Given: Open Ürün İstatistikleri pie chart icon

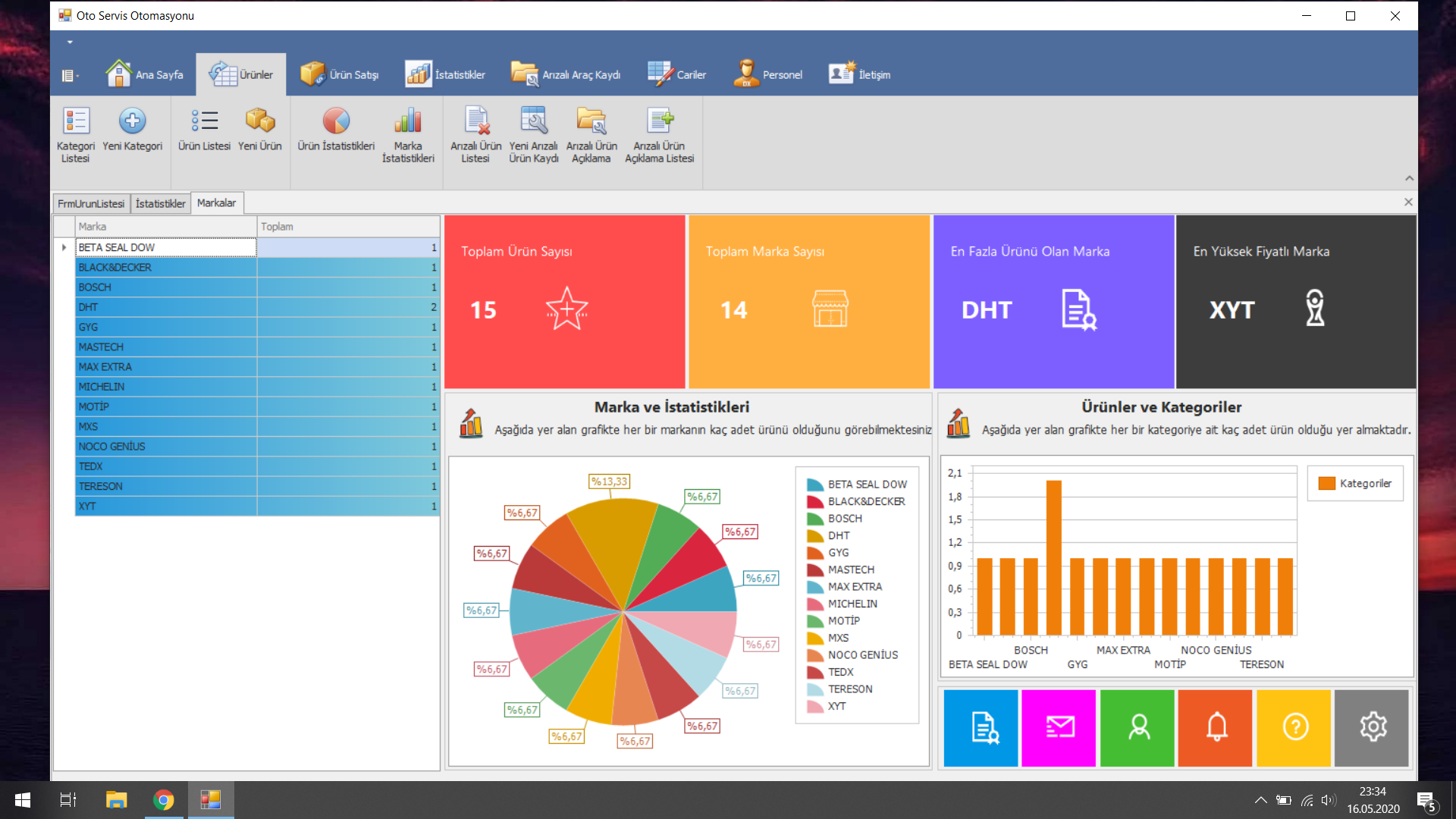Looking at the screenshot, I should 336,121.
